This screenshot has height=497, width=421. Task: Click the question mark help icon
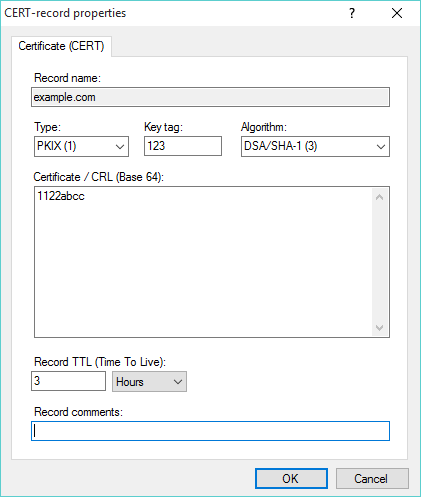point(352,13)
